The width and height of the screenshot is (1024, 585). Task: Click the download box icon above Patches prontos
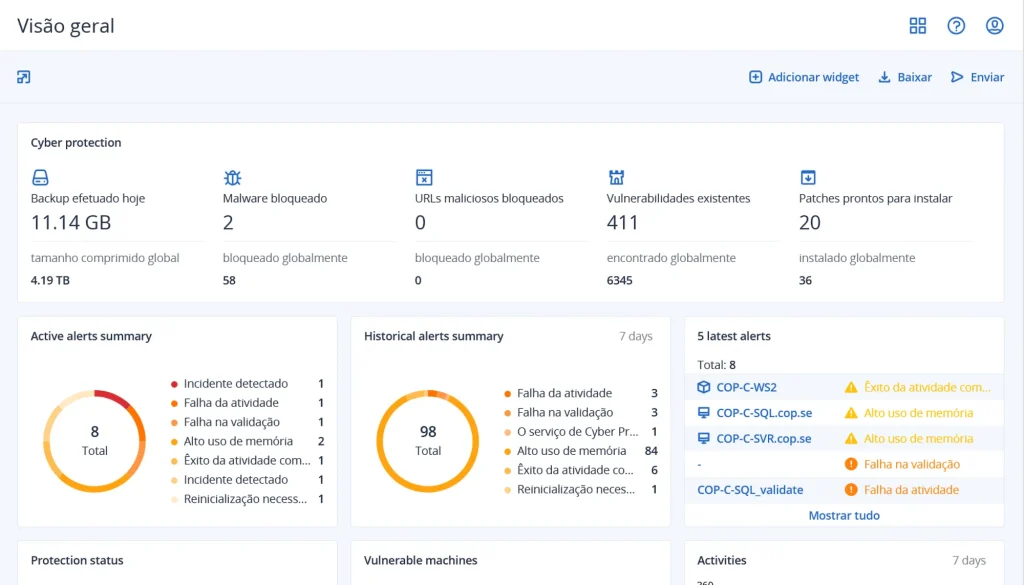(808, 178)
